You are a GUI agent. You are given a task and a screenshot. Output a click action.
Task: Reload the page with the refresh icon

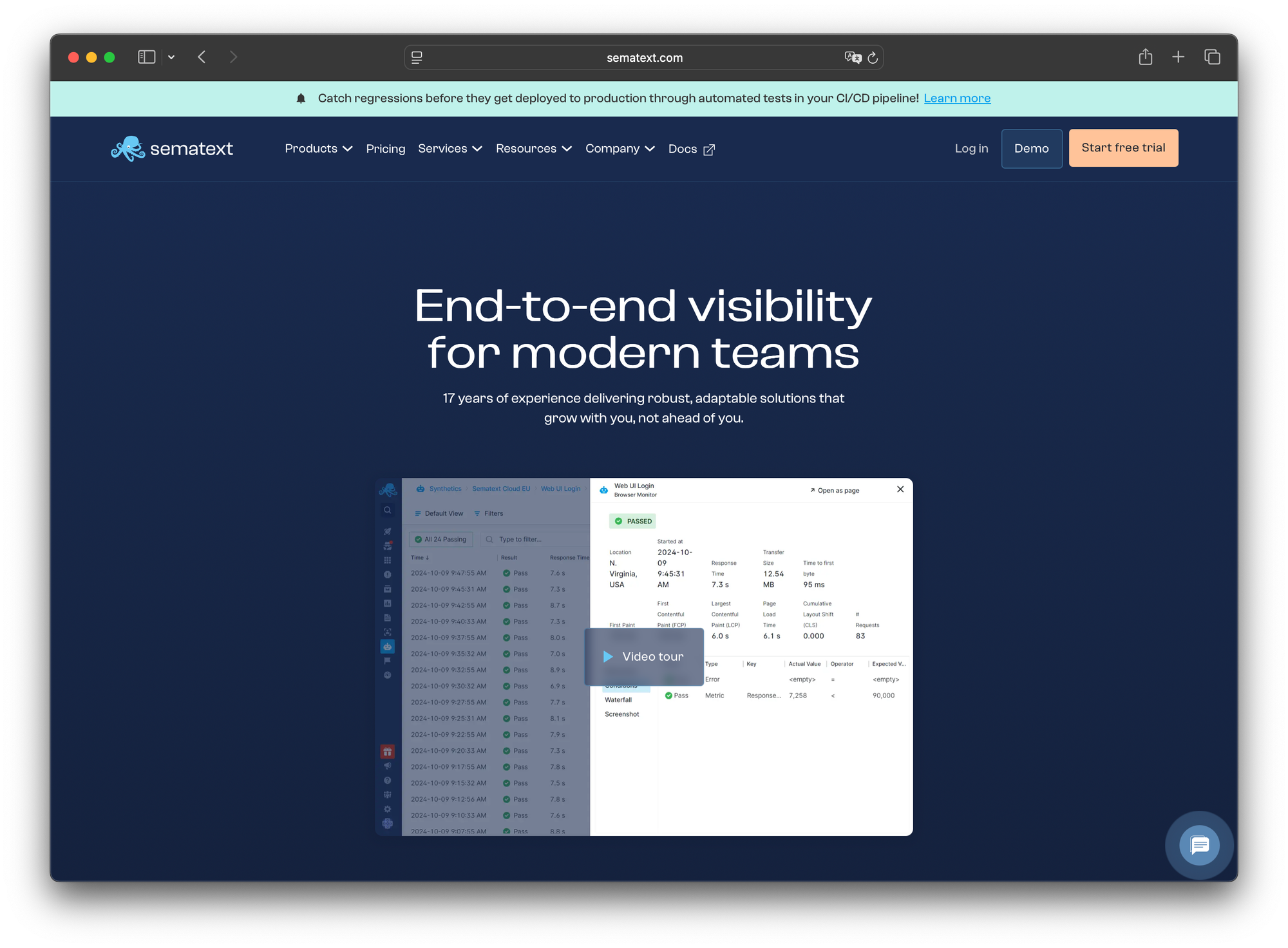click(x=873, y=57)
